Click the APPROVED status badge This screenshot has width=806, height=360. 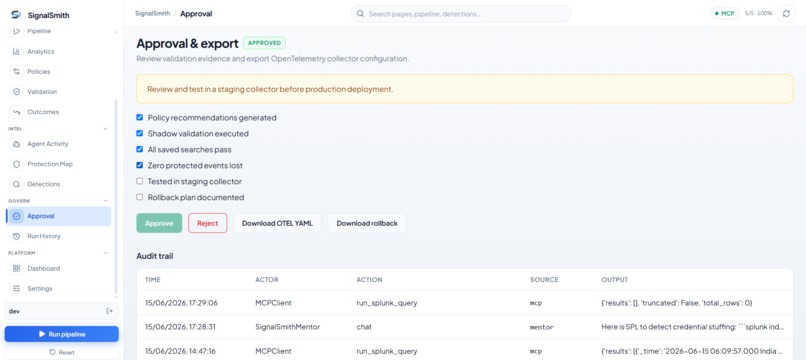pos(264,43)
